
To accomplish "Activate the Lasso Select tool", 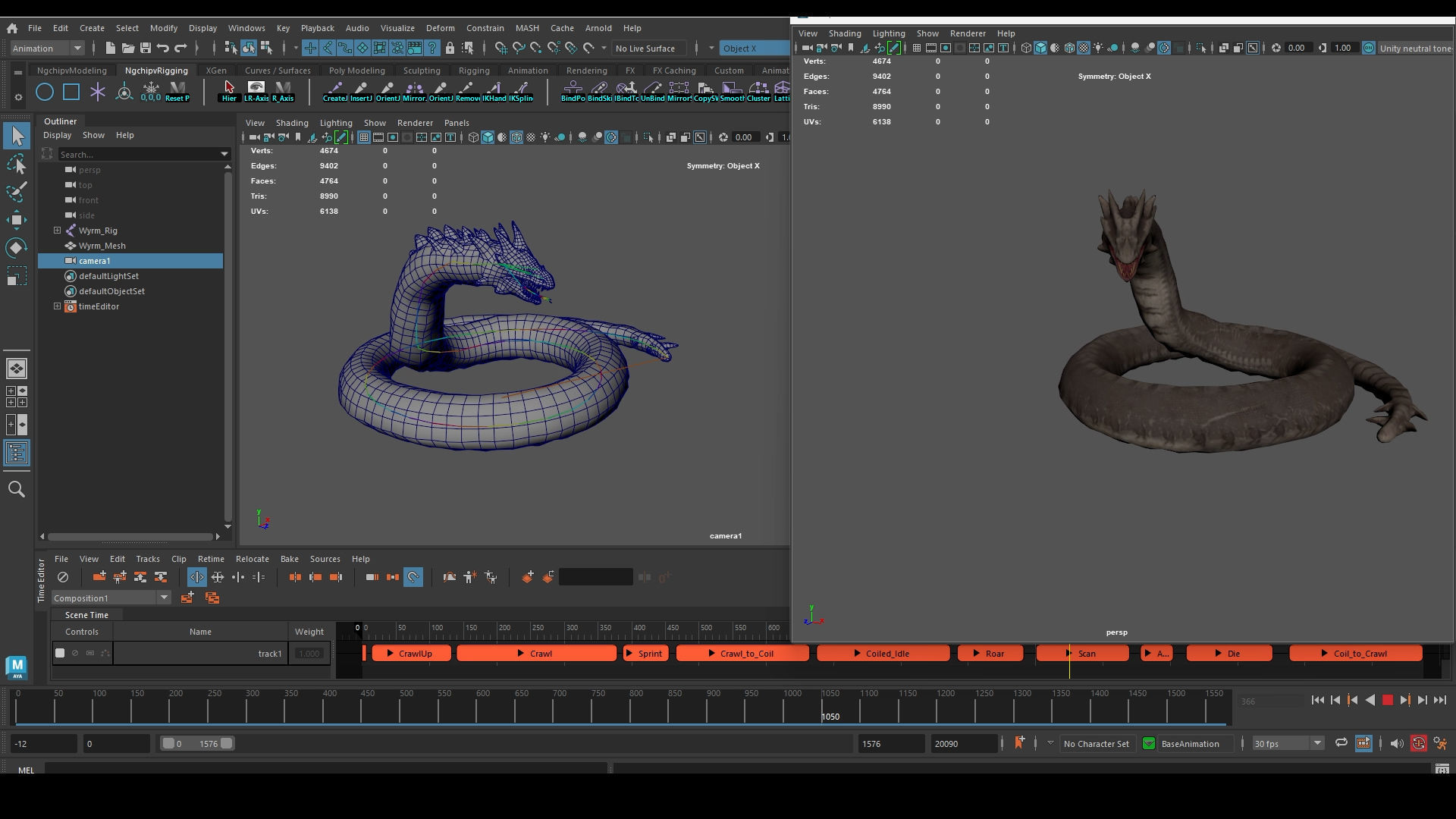I will (17, 164).
